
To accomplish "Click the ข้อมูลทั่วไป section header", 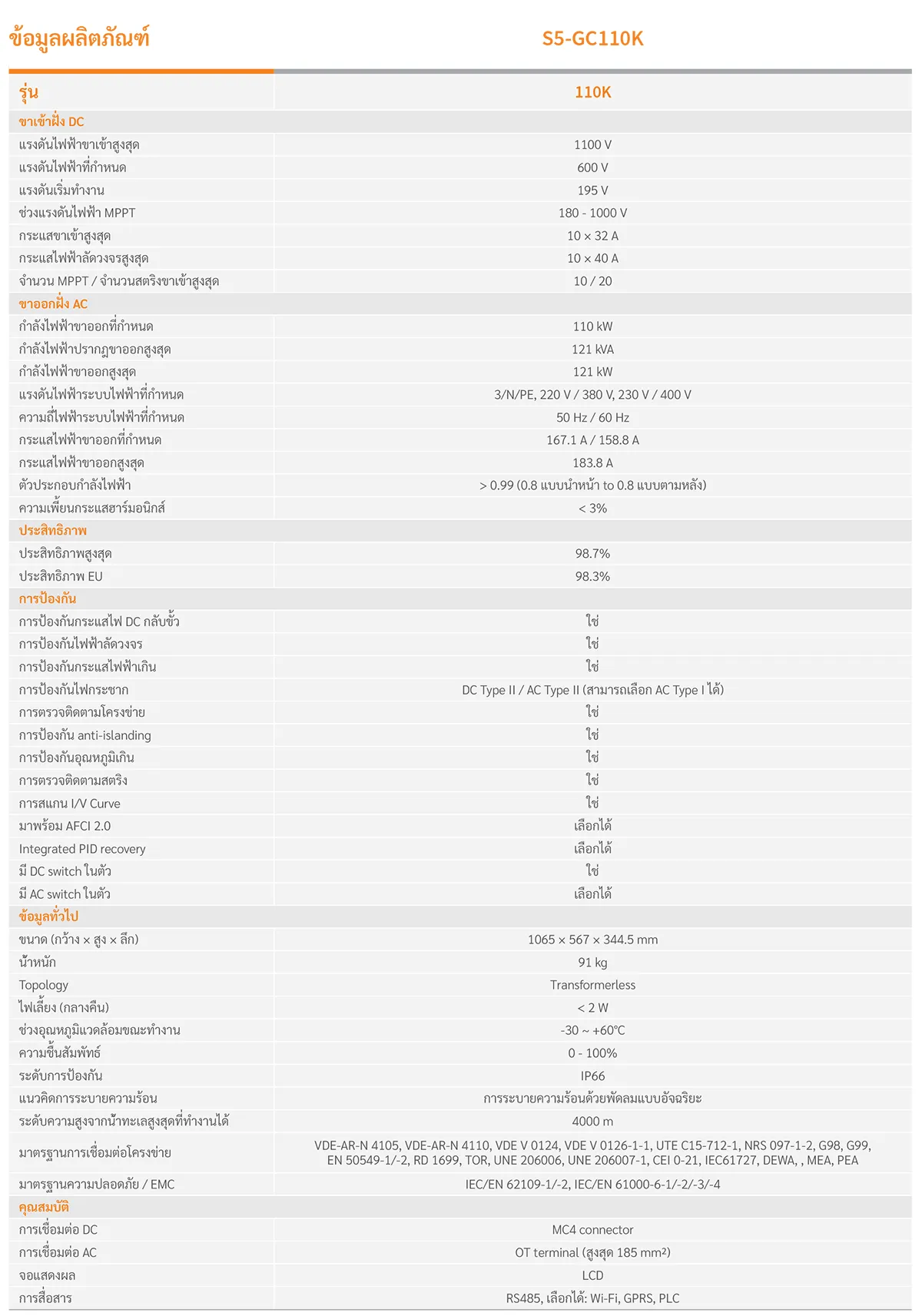I will tap(48, 916).
